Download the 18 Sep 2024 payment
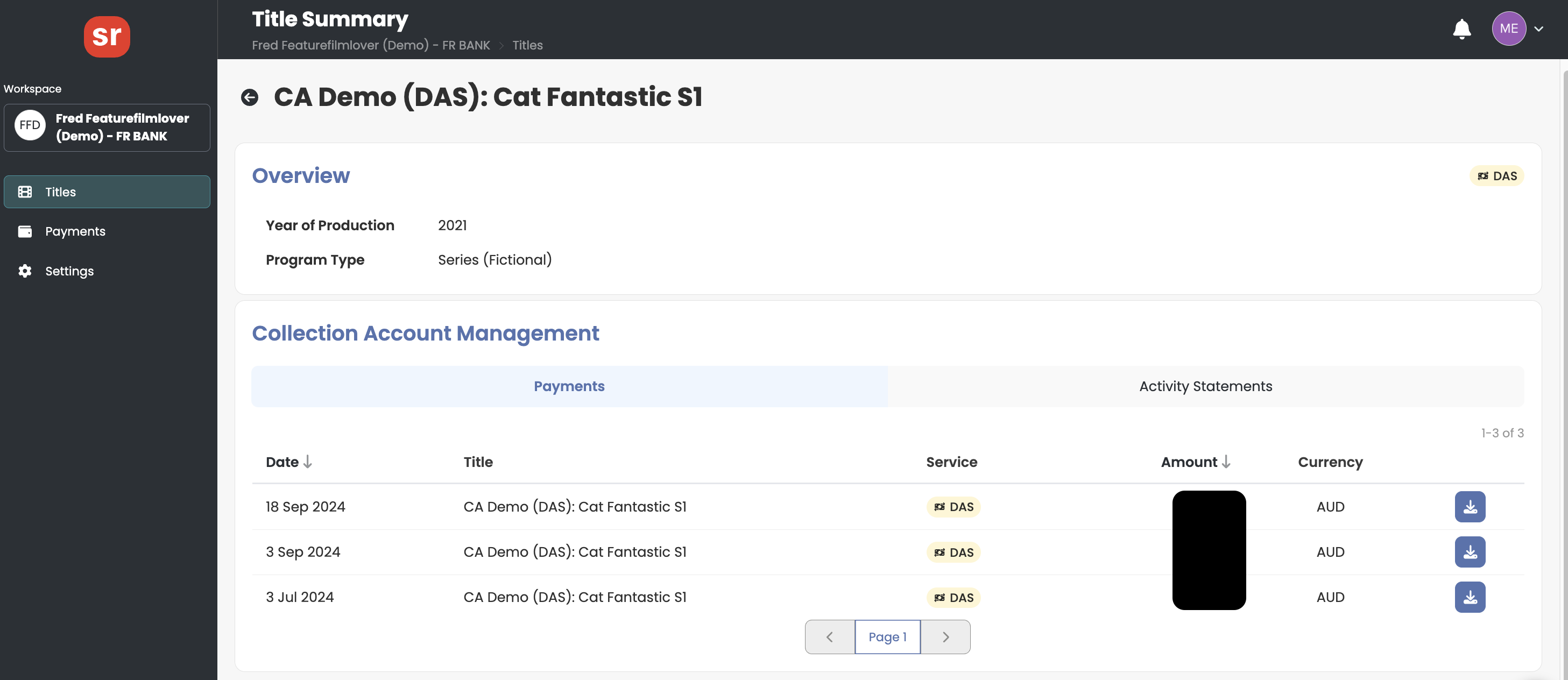The width and height of the screenshot is (1568, 680). tap(1470, 506)
